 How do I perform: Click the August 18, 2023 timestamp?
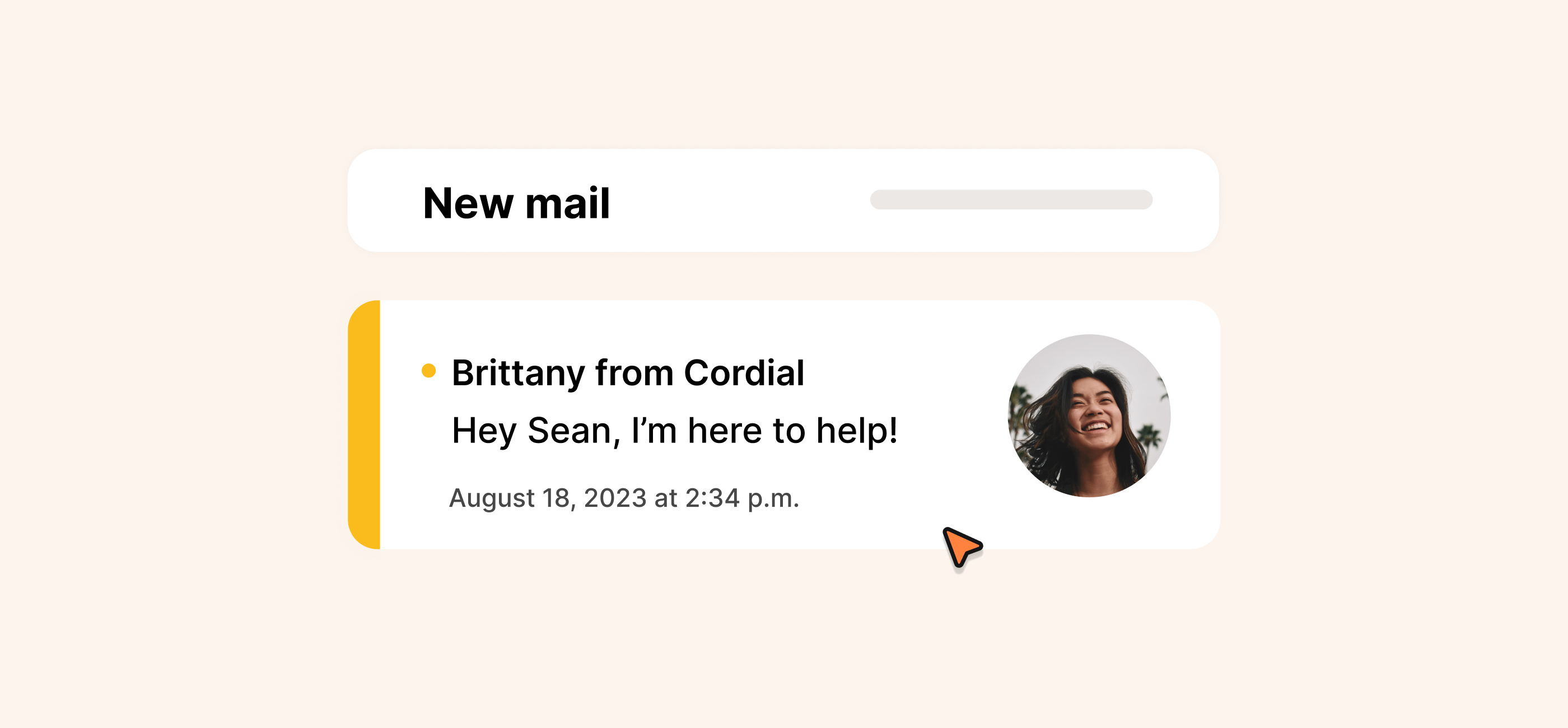(x=547, y=498)
